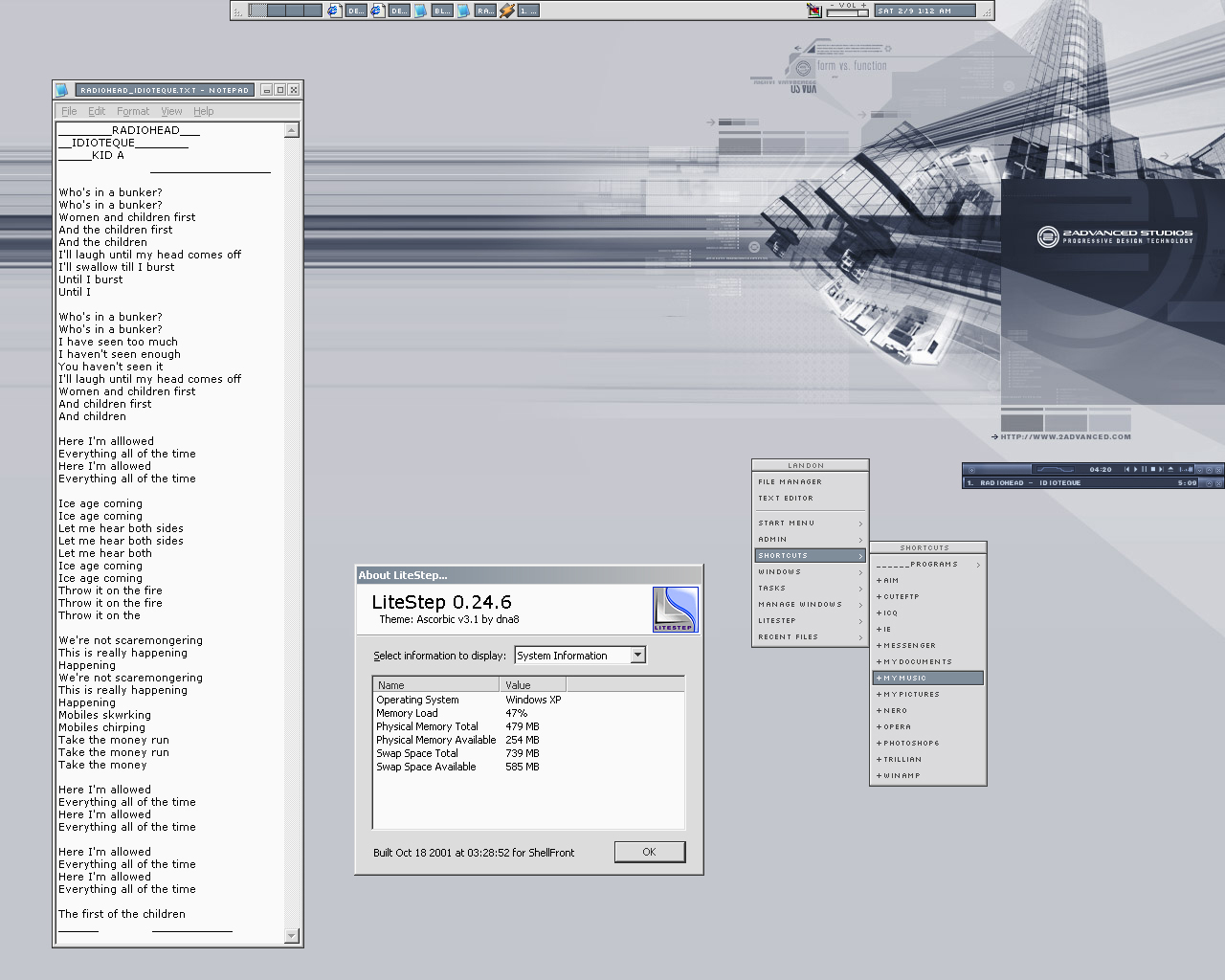Launch IE from Shortcuts menu
The width and height of the screenshot is (1225, 980).
[928, 630]
